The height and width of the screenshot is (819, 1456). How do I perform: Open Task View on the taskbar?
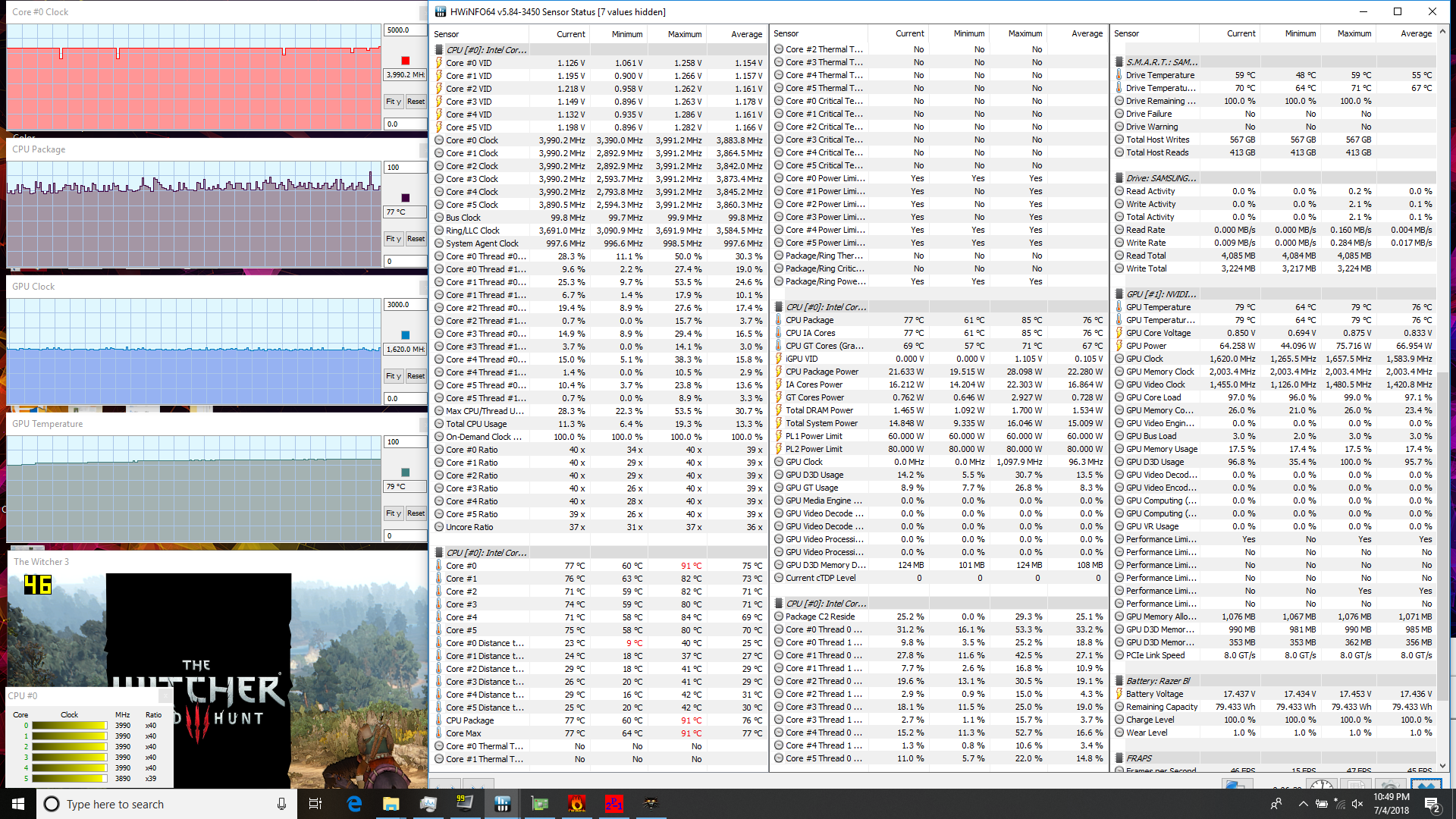(x=316, y=804)
